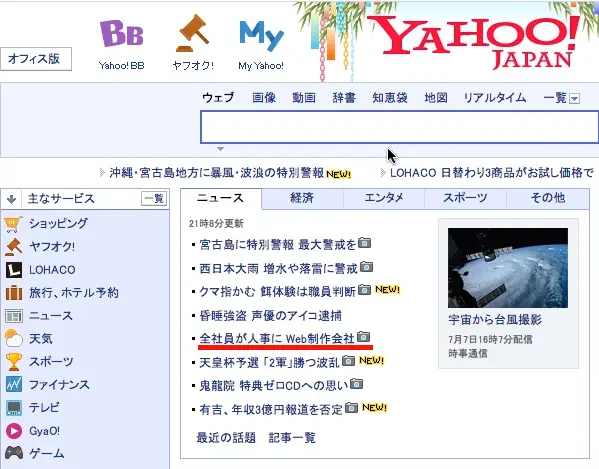Viewport: 599px width, 469px height.
Task: Open the 全社員が人事に Web制作会社 headline
Action: pyautogui.click(x=277, y=338)
